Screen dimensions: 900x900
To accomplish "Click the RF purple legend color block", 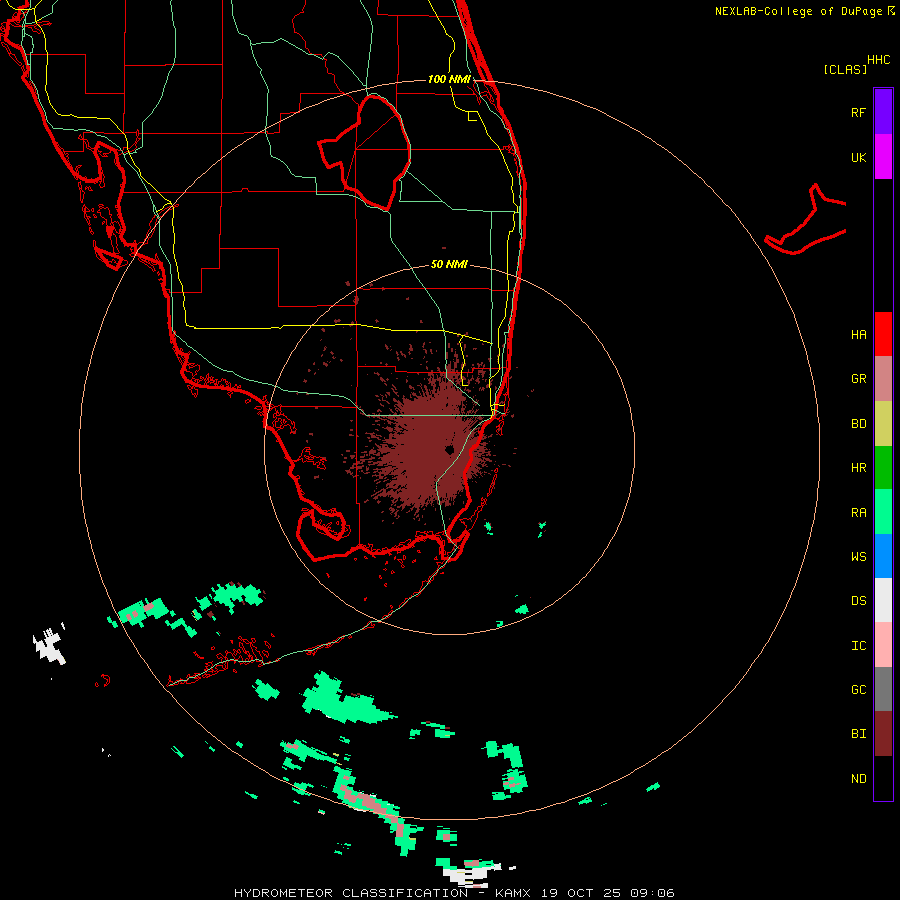I will [883, 112].
